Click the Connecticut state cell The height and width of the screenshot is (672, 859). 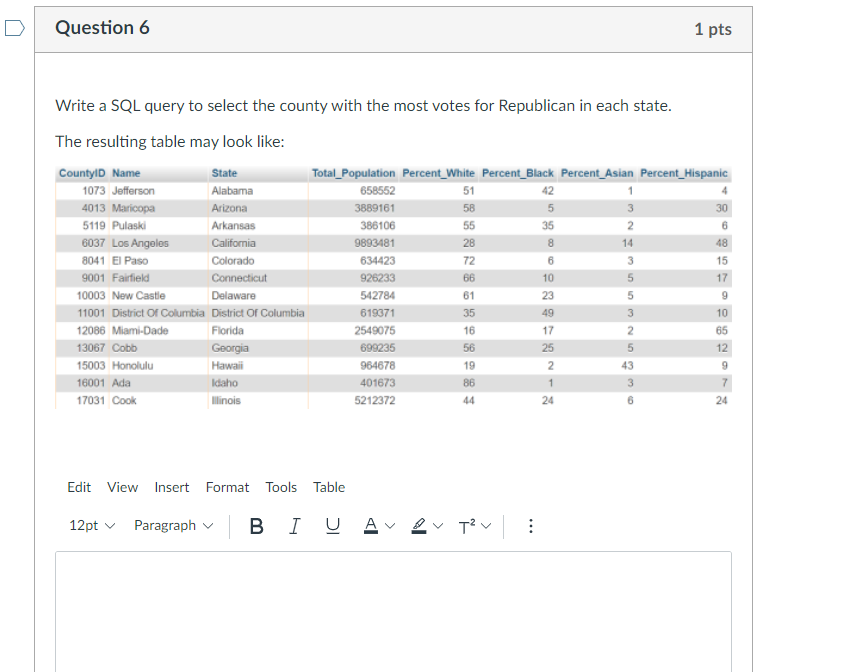[x=239, y=278]
